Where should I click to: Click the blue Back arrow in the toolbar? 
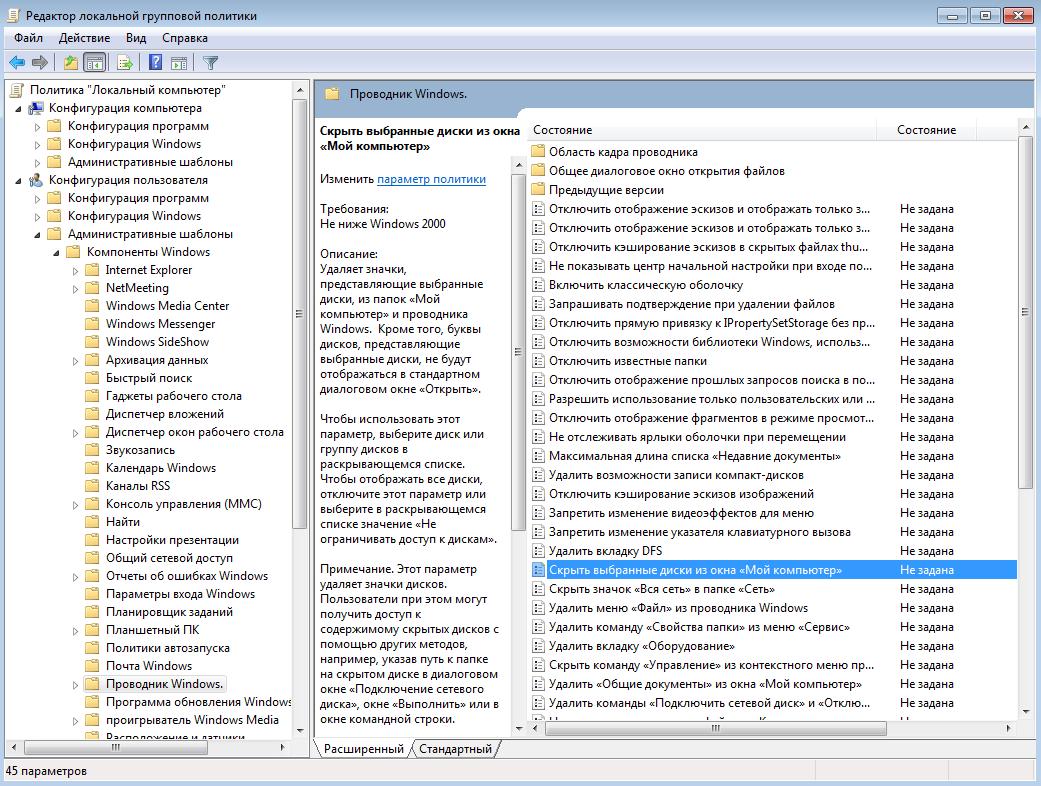[17, 63]
